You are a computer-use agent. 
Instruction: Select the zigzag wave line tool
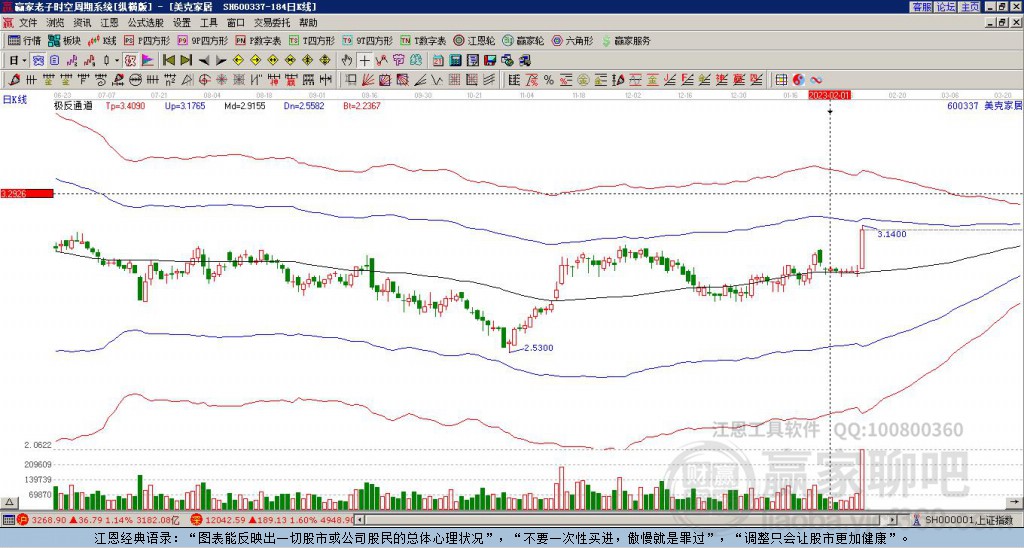[x=436, y=80]
